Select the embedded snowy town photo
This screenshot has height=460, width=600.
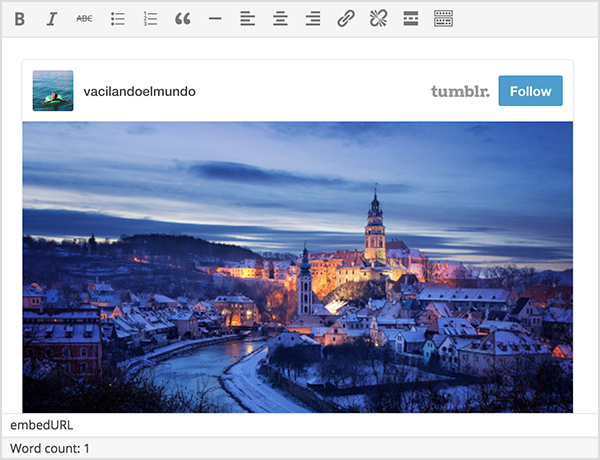[297, 267]
